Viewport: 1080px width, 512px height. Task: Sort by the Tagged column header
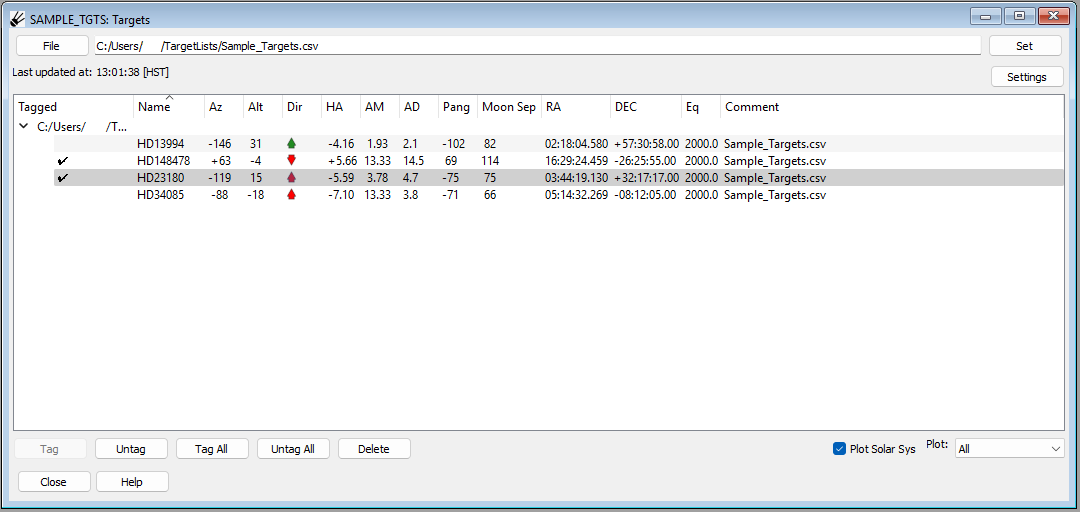pos(74,107)
